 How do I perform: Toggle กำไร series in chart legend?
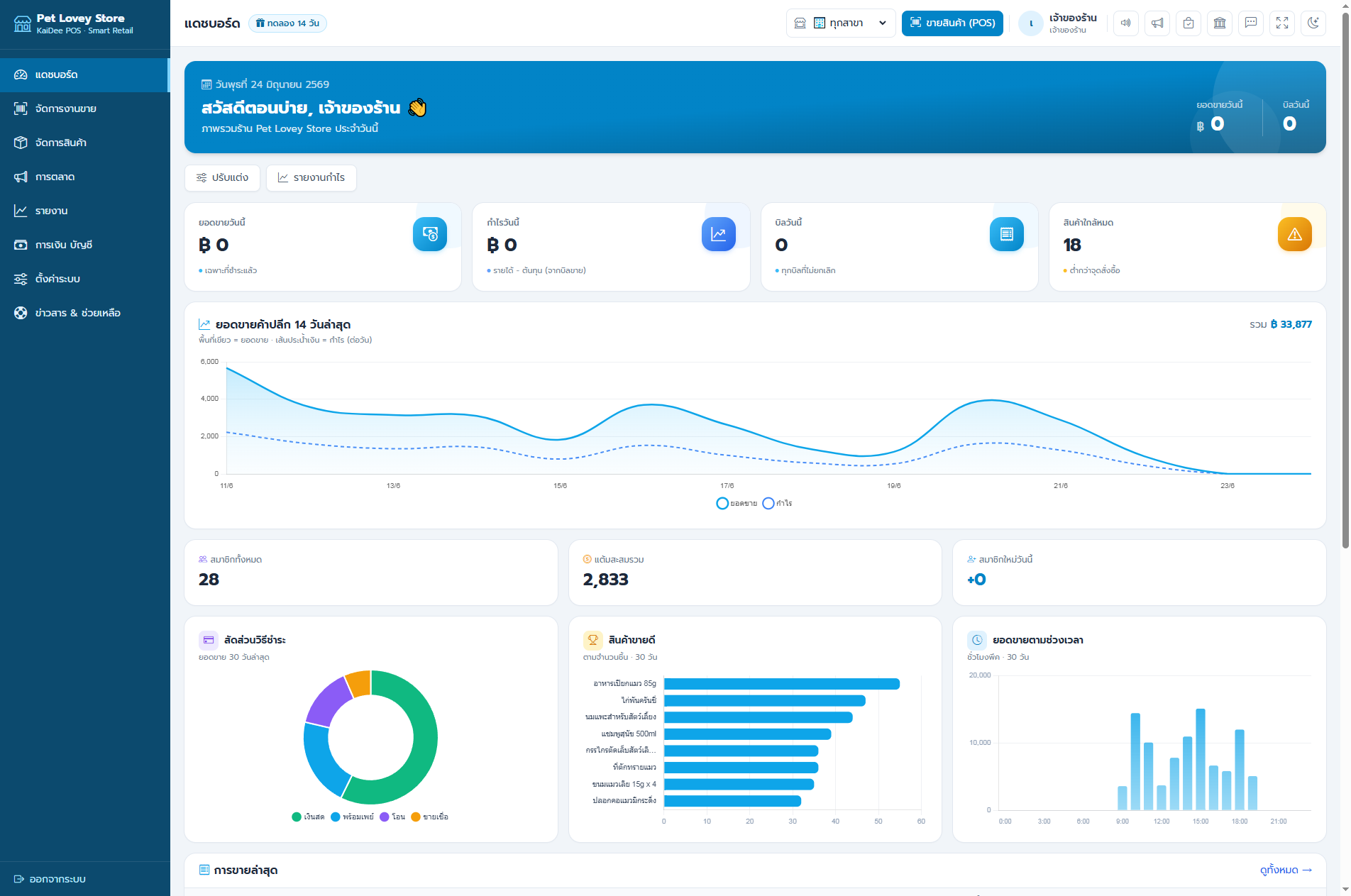click(777, 503)
